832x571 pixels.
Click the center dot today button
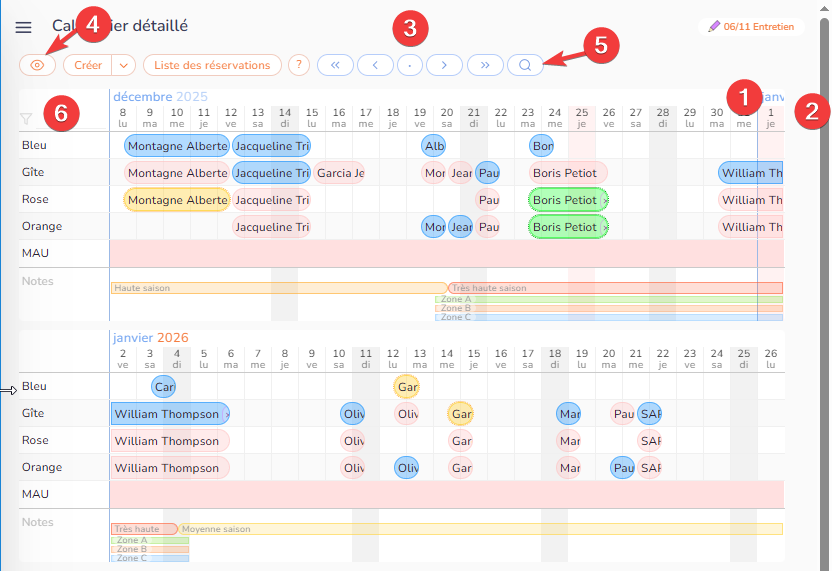(x=410, y=65)
